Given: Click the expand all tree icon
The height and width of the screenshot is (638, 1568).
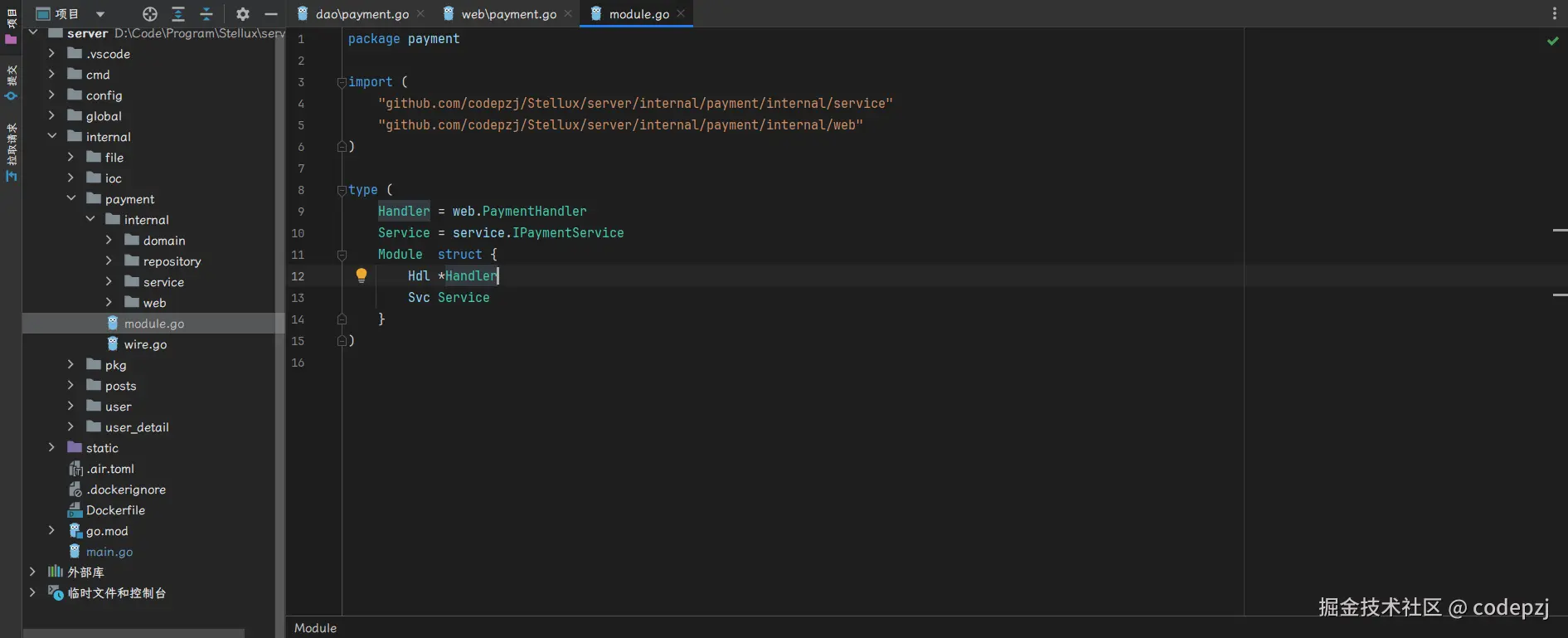Looking at the screenshot, I should (x=178, y=14).
